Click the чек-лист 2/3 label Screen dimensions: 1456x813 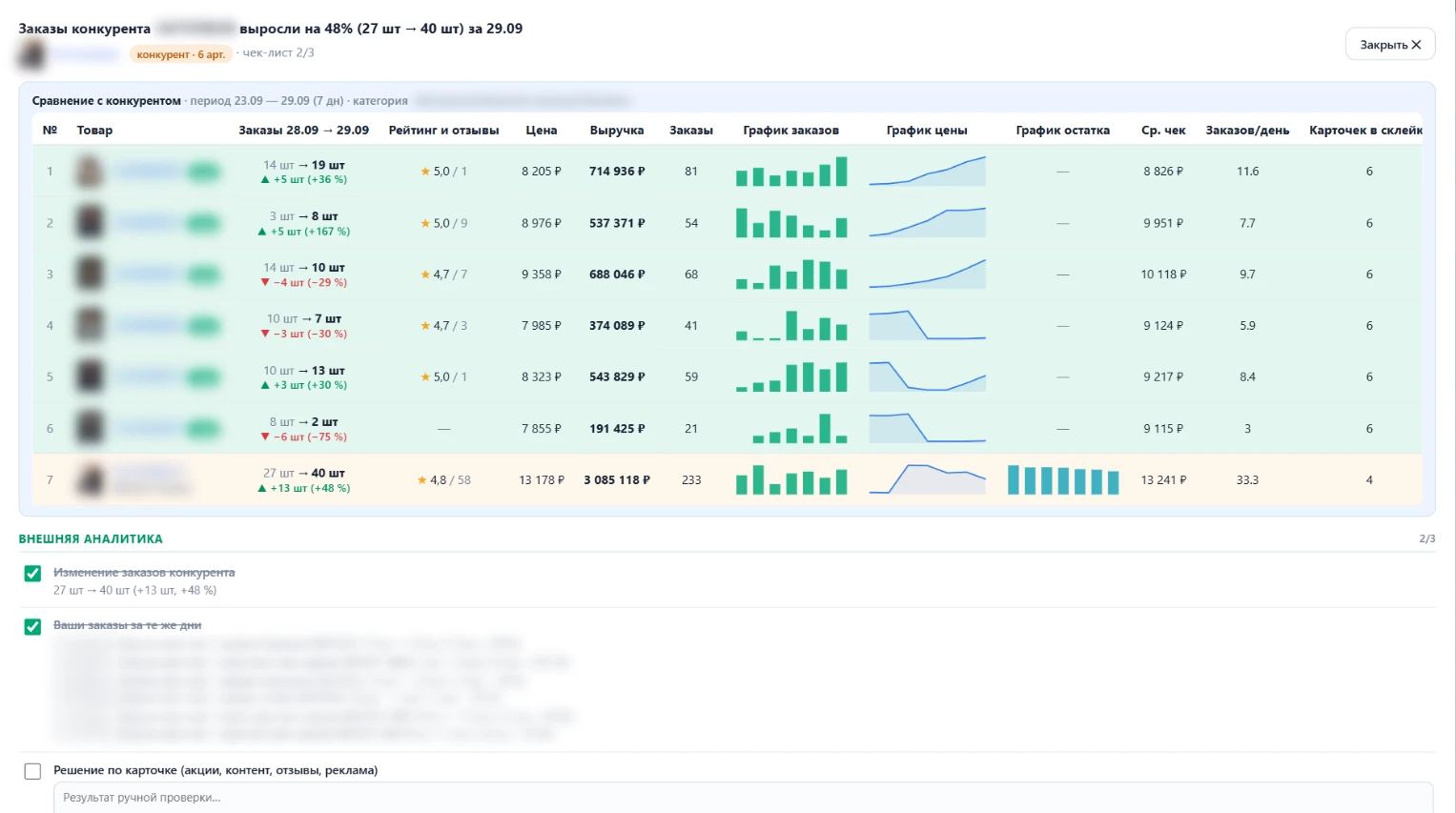[278, 53]
